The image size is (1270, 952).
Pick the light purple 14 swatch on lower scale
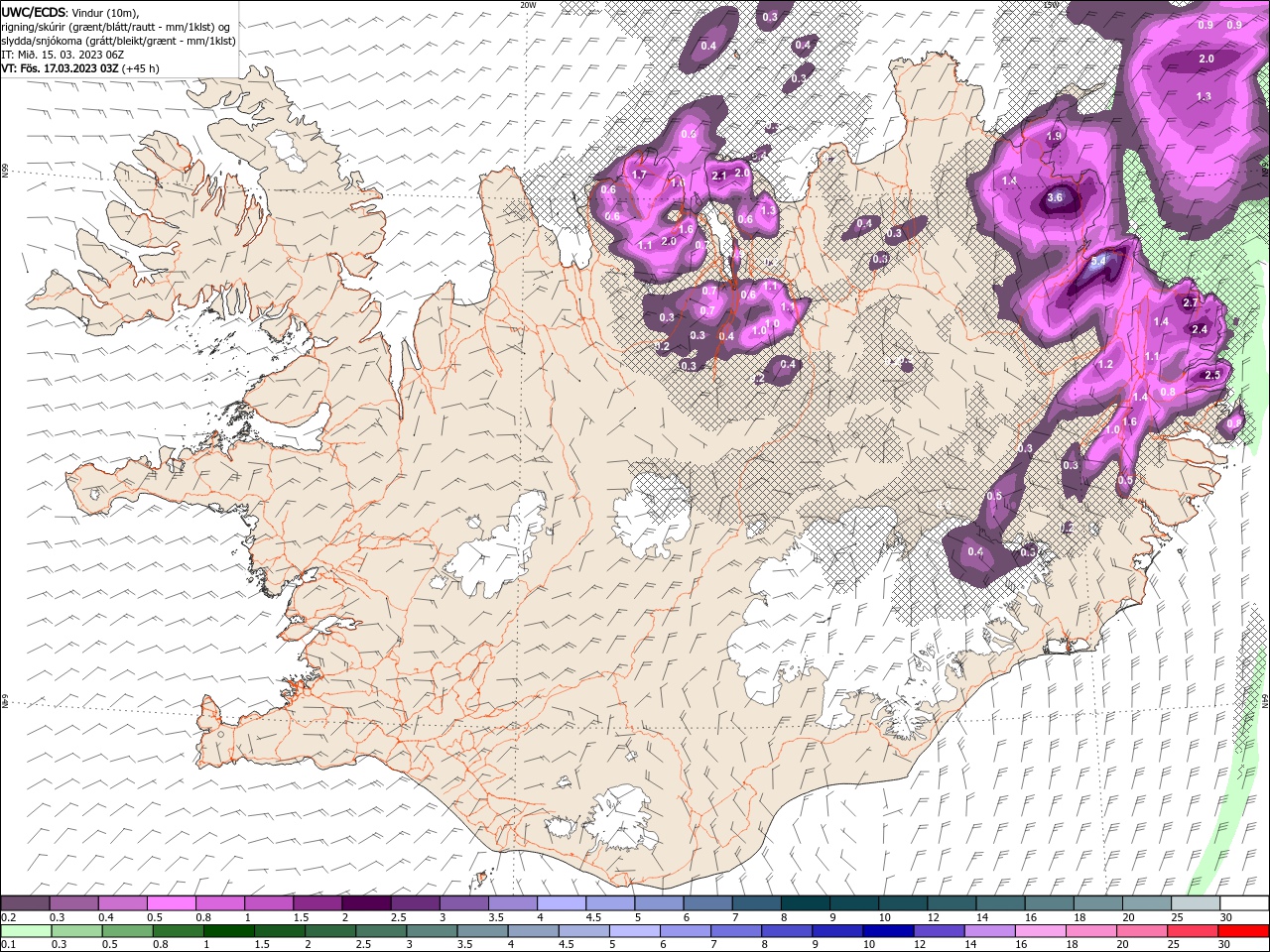(989, 931)
